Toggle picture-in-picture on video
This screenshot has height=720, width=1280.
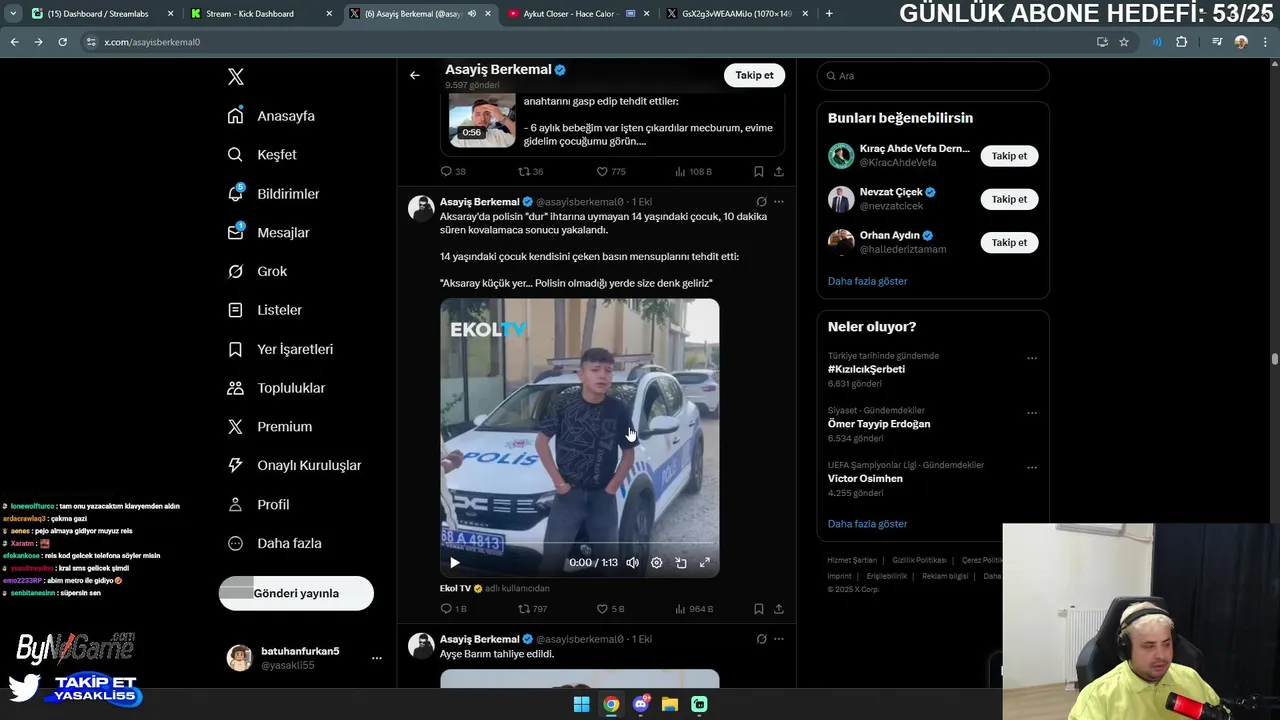coord(681,563)
